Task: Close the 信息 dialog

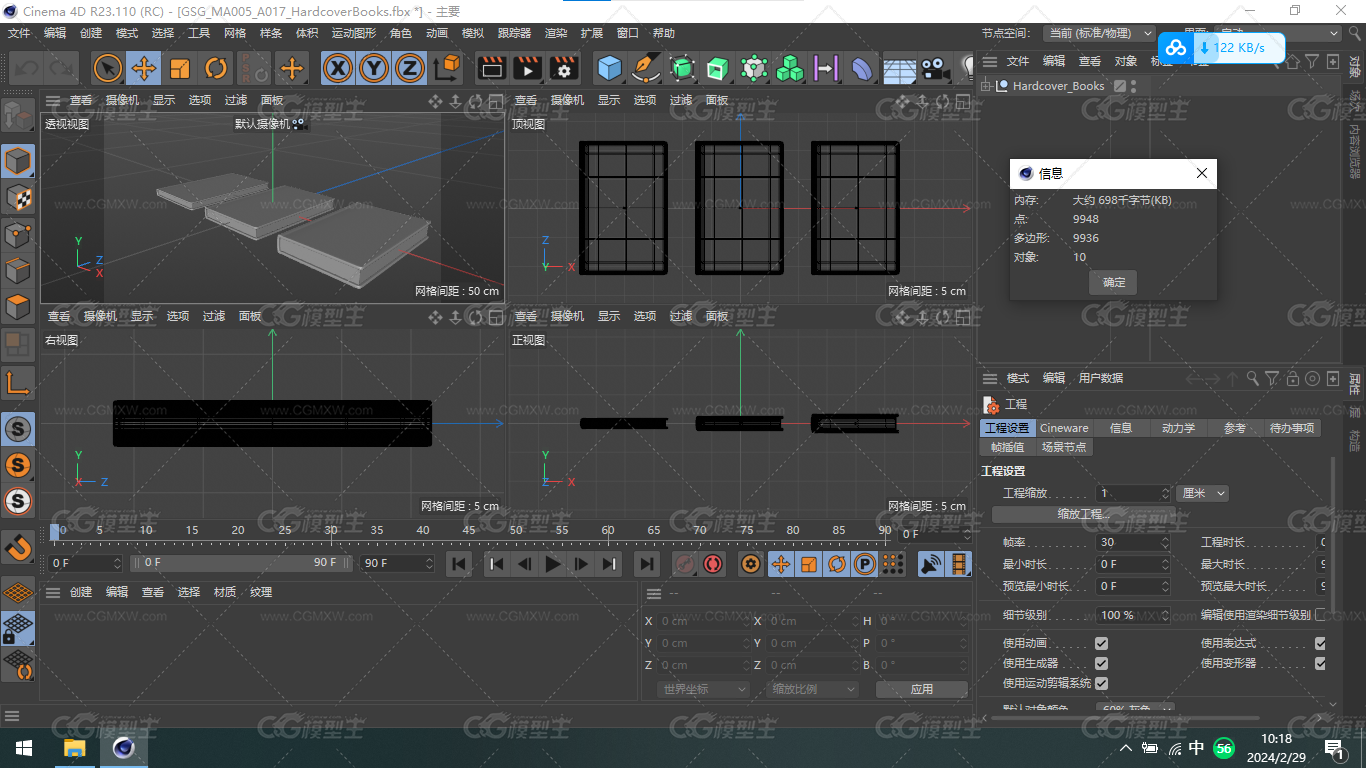Action: pyautogui.click(x=1202, y=173)
